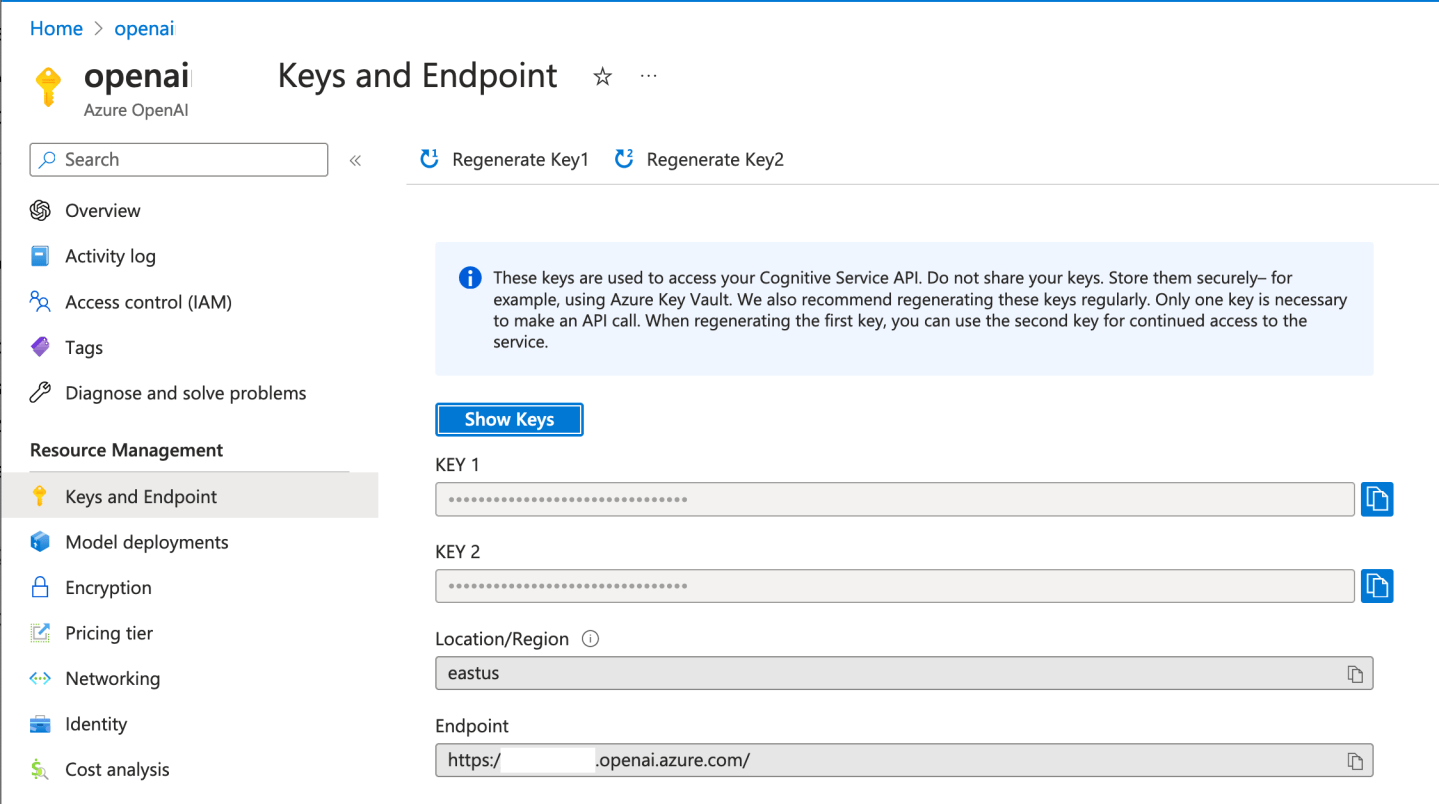This screenshot has width=1439, height=804.
Task: Open the more options ellipsis
Action: 649,76
